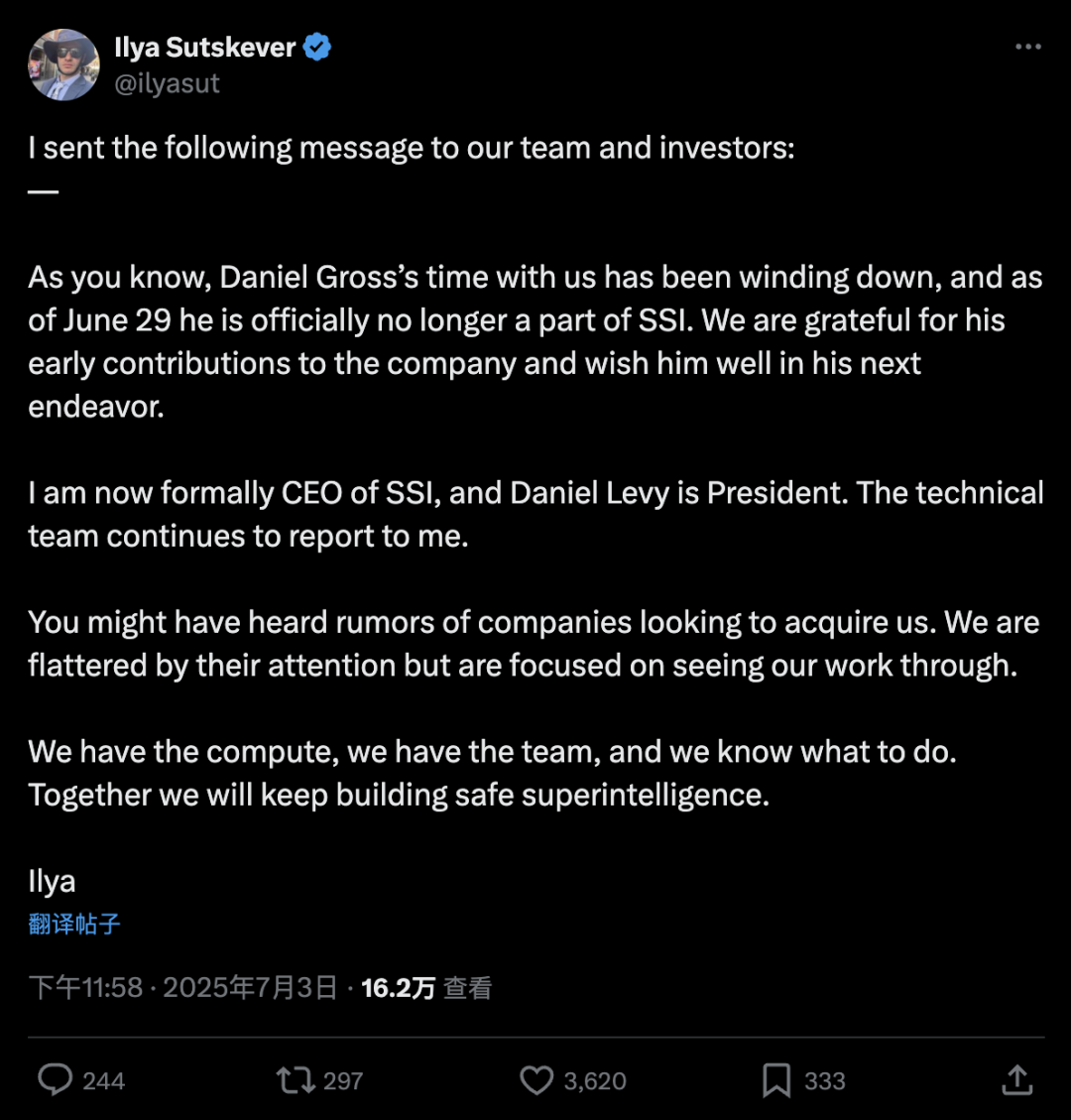The height and width of the screenshot is (1120, 1071).
Task: Open Ilya Sutskever's profile avatar
Action: pyautogui.click(x=63, y=64)
